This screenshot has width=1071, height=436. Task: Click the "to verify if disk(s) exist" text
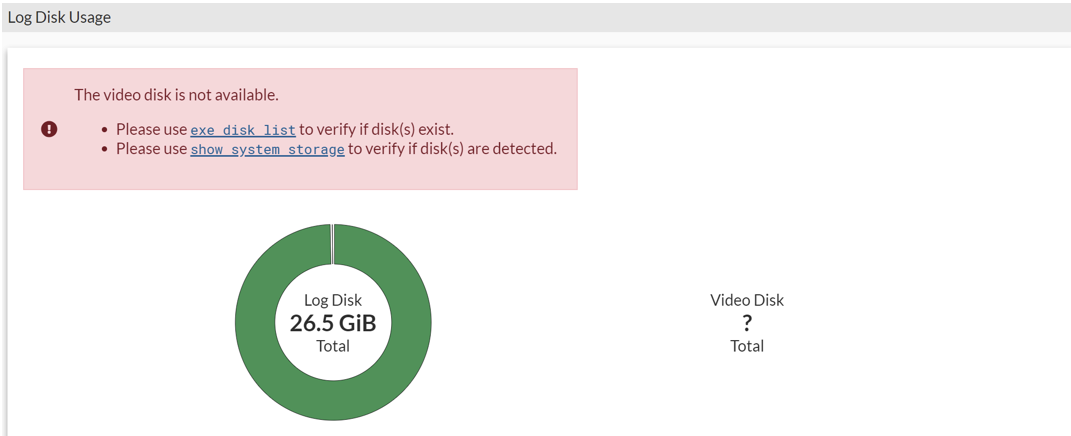[376, 129]
